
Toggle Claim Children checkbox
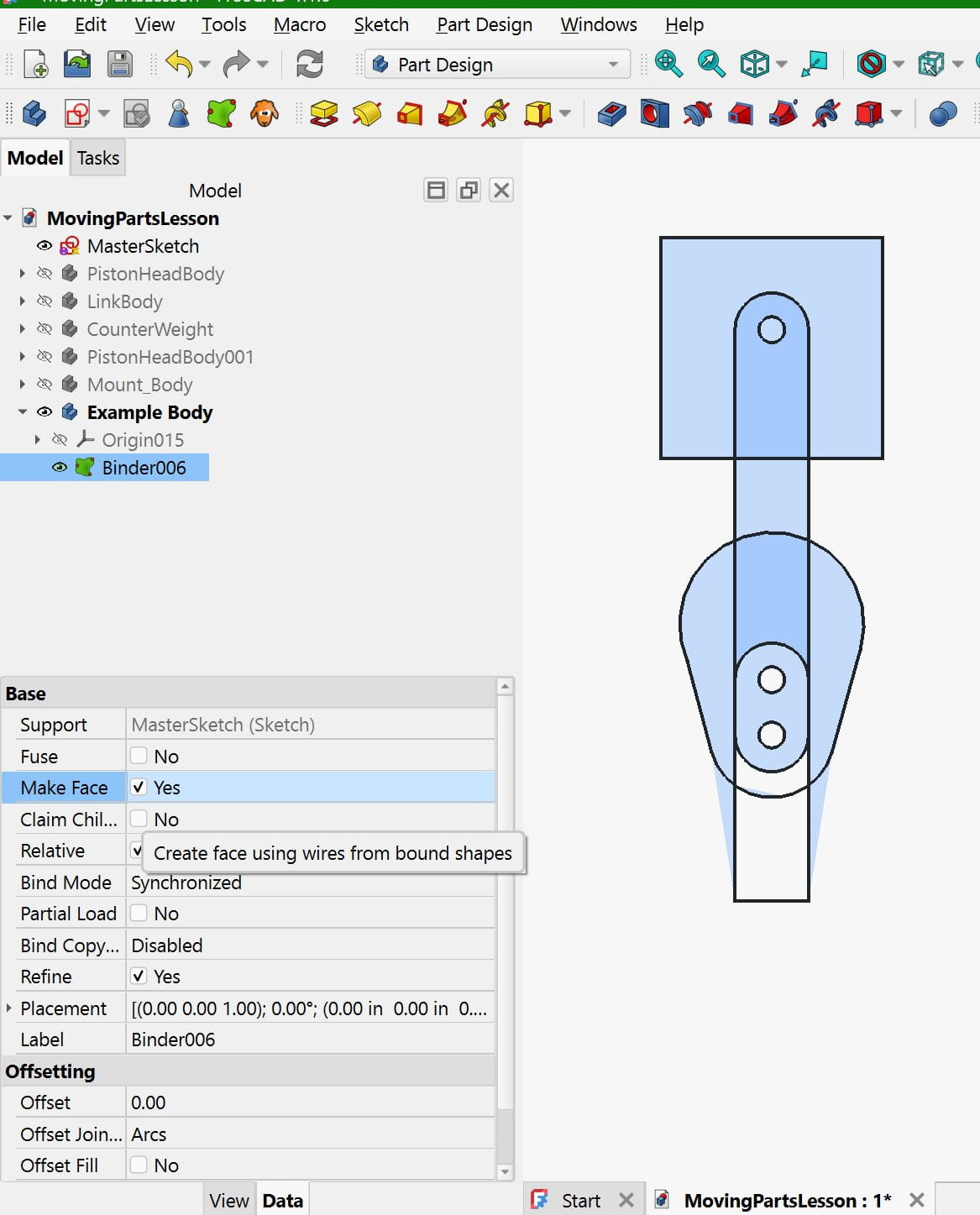click(x=139, y=819)
